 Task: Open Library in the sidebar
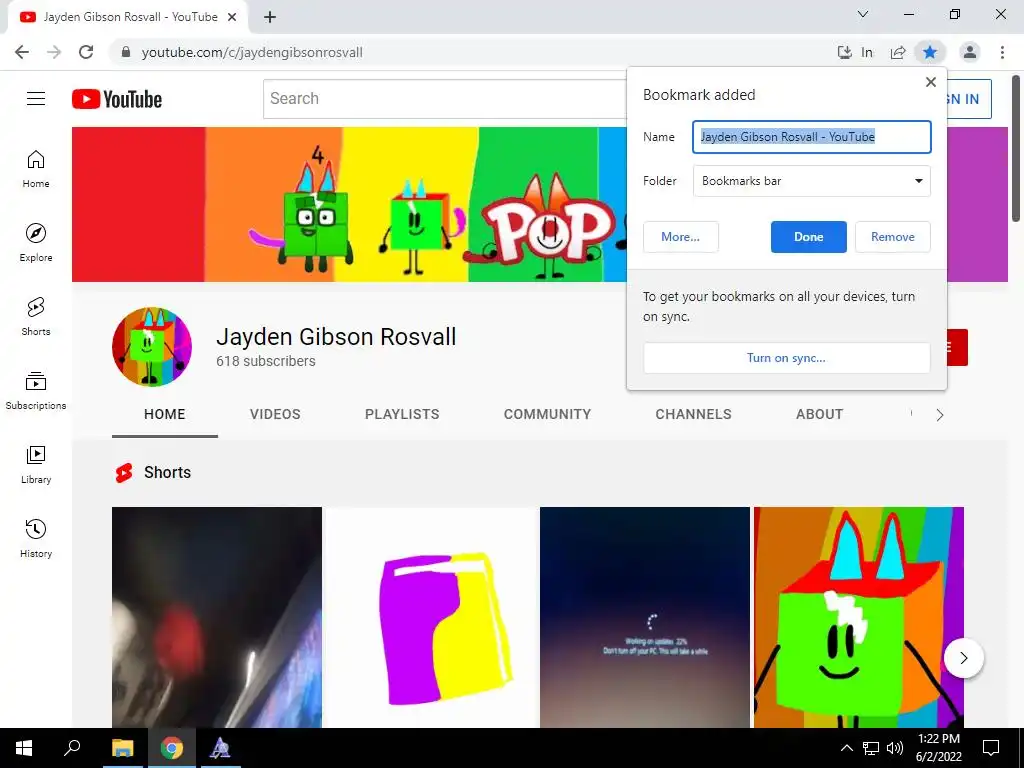click(x=36, y=464)
